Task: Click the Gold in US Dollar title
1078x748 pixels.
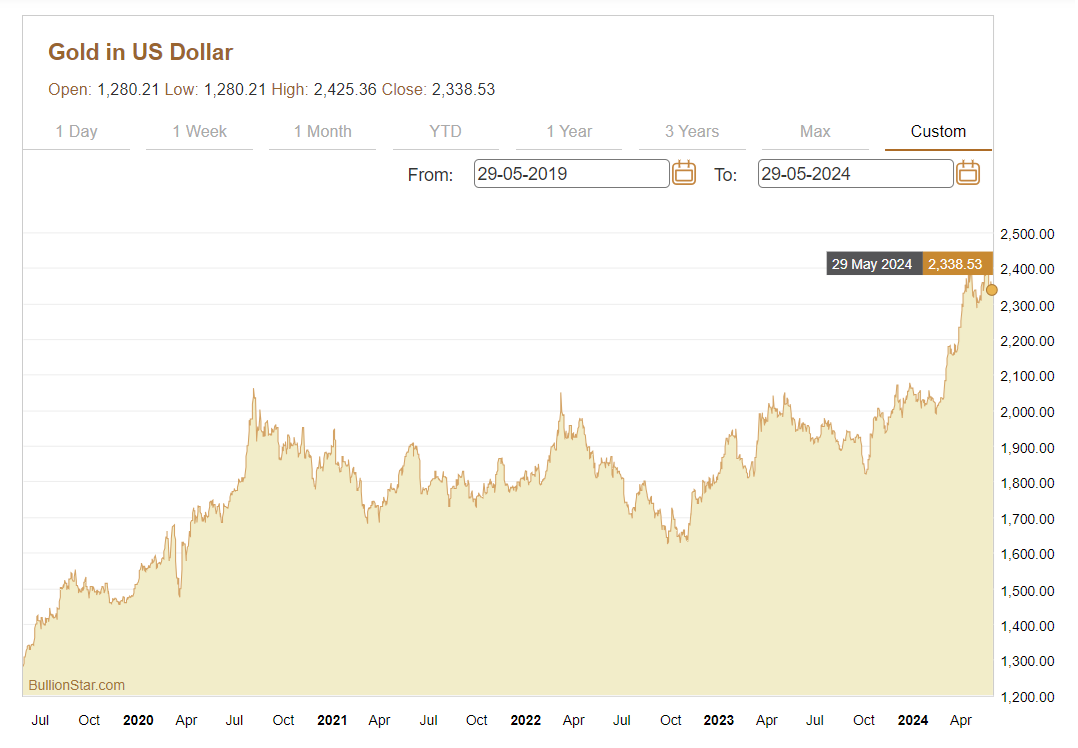Action: 140,52
